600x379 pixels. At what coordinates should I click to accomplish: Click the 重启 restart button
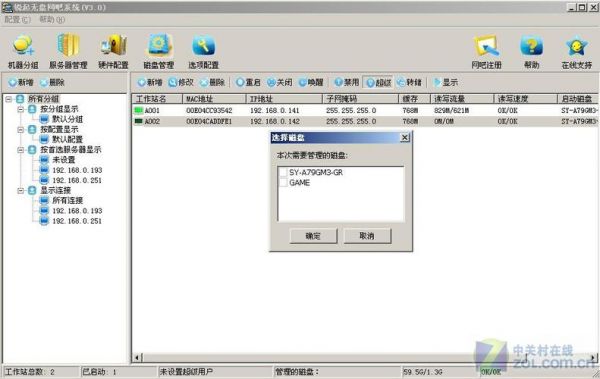[248, 82]
